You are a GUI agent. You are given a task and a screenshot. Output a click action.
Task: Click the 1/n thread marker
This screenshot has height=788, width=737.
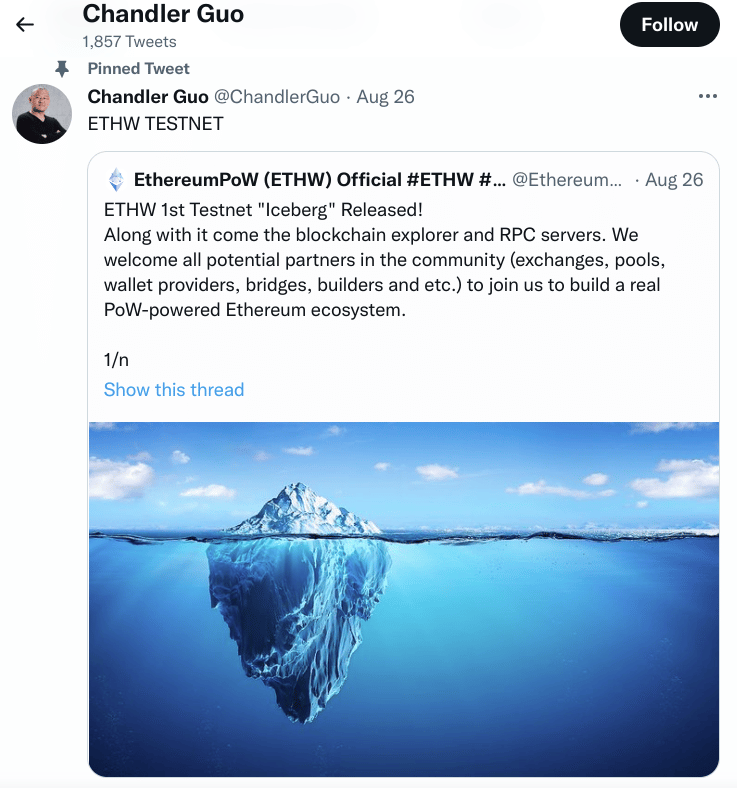pyautogui.click(x=116, y=359)
